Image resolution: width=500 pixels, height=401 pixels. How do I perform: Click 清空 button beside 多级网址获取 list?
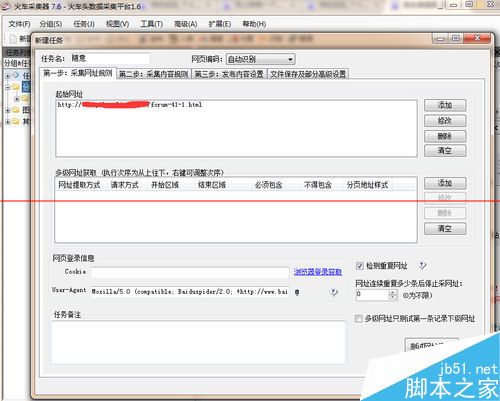pos(445,229)
